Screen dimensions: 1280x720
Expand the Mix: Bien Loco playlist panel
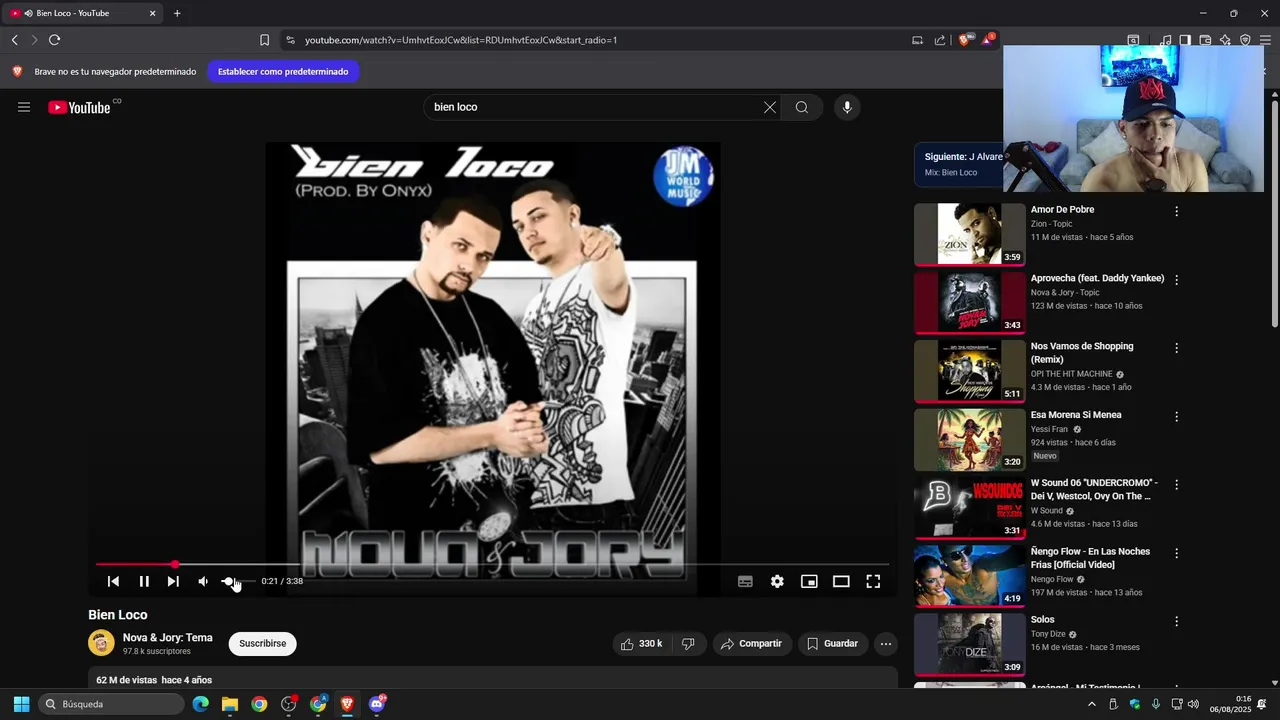pos(959,164)
